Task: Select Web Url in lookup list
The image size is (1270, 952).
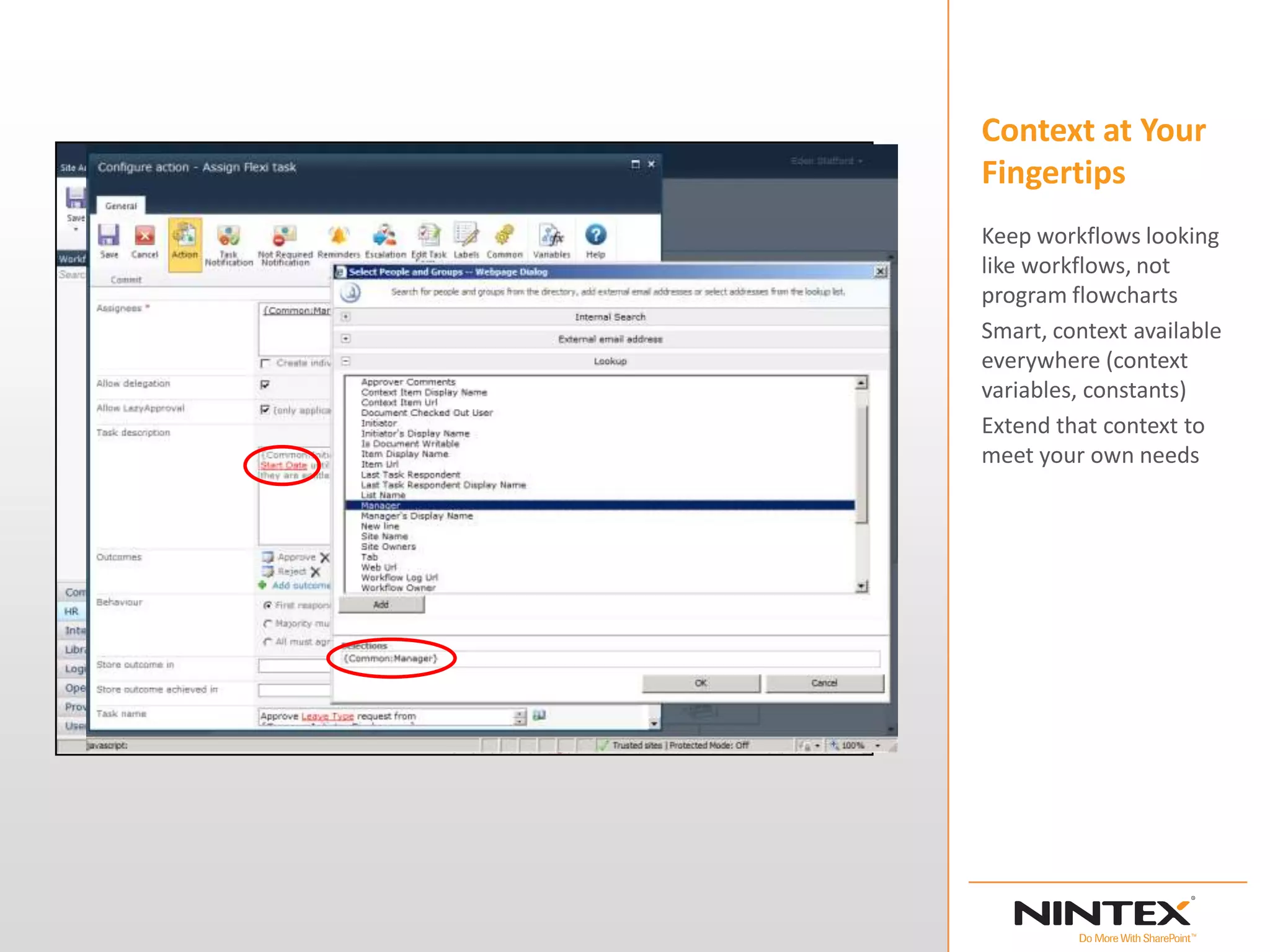Action: [379, 567]
